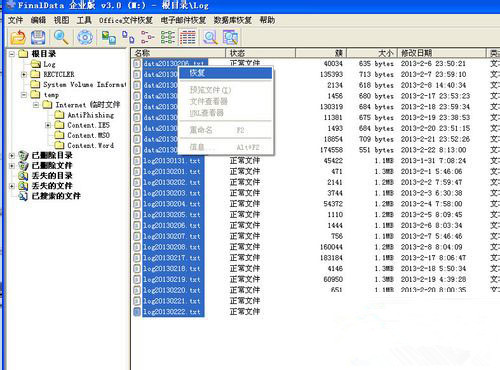Image resolution: width=500 pixels, height=370 pixels.
Task: Open the gear settings toolbar icon
Action: coord(85,37)
